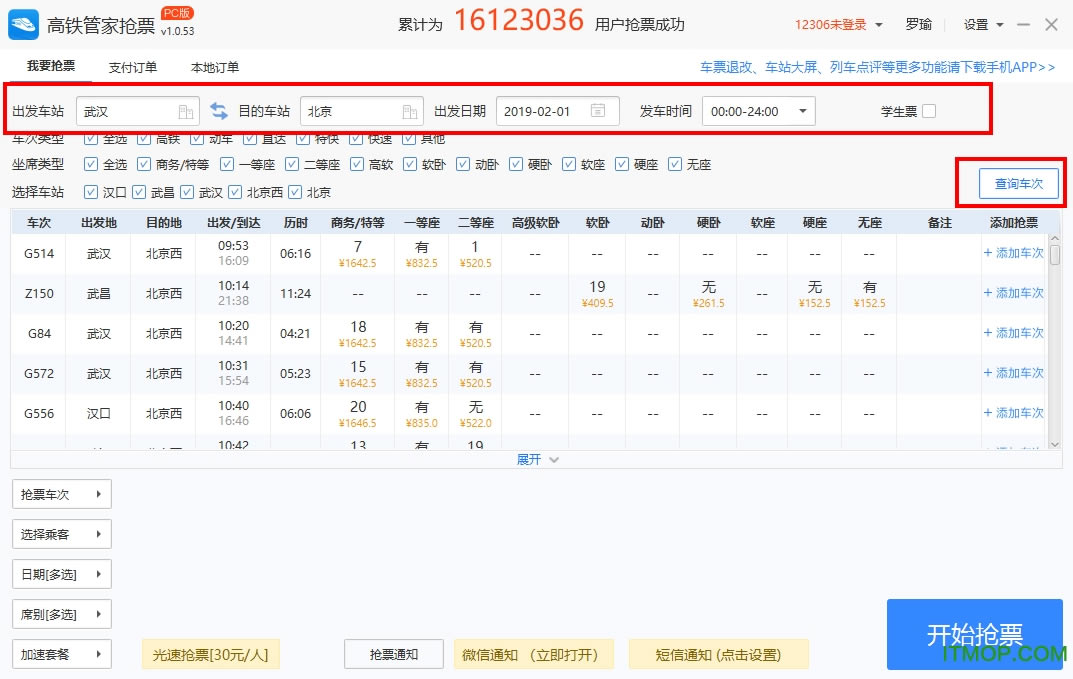Expand 抢票车次 panel
The image size is (1073, 679).
(62, 494)
